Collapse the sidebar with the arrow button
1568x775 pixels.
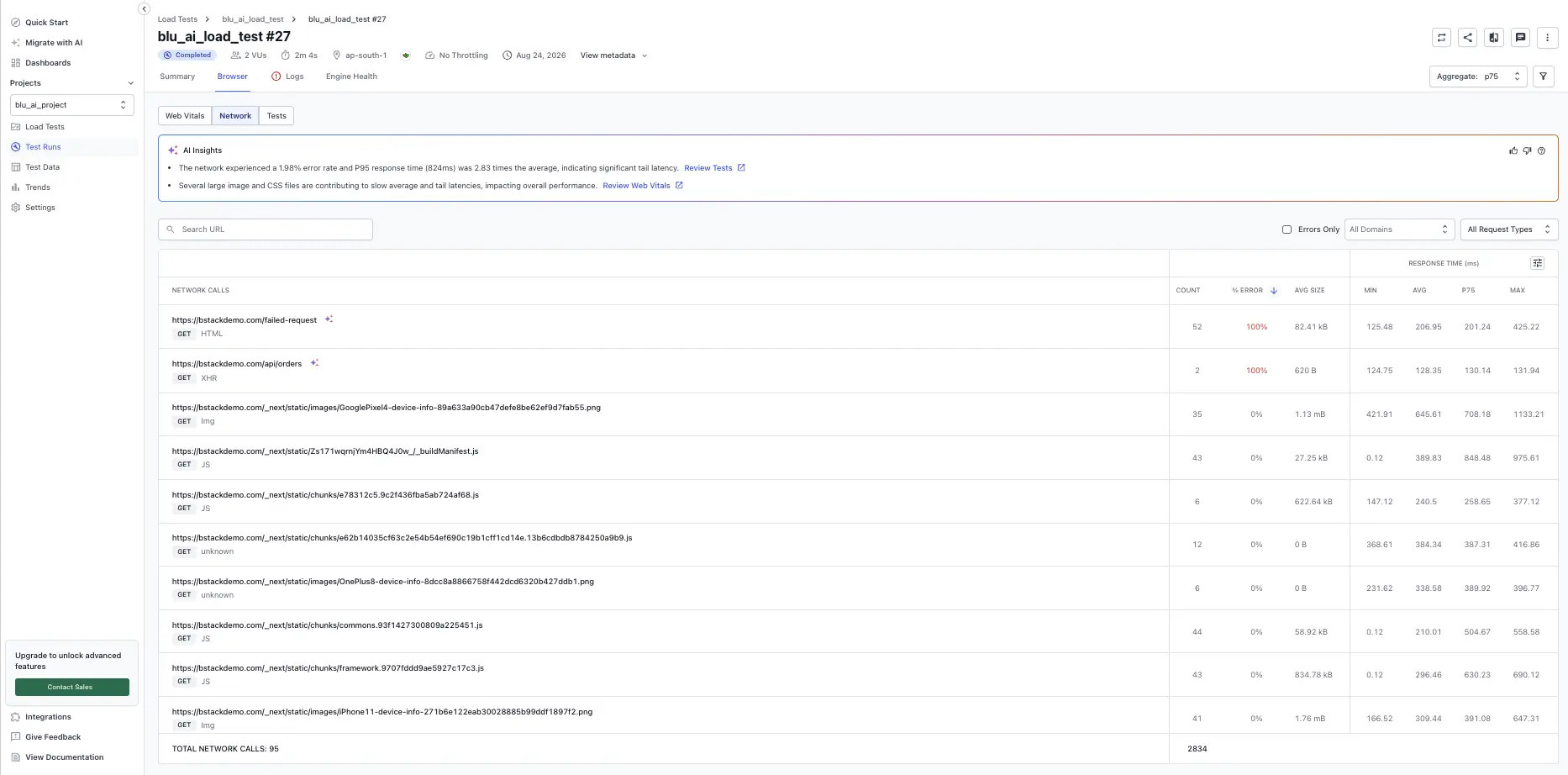(144, 8)
